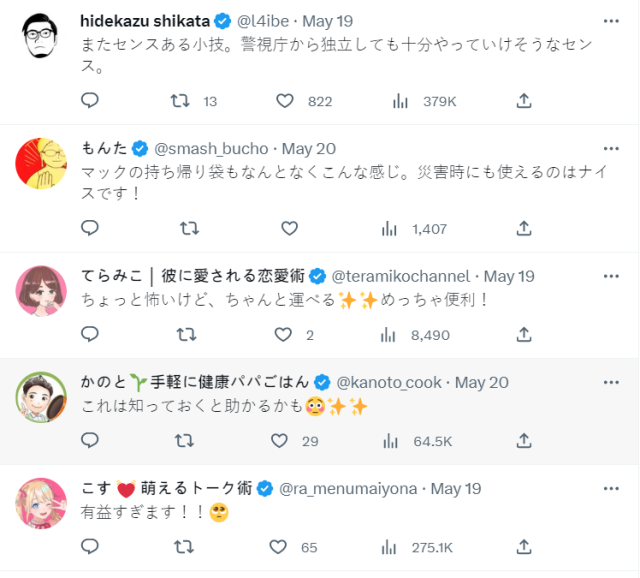The width and height of the screenshot is (640, 578).
Task: Reply to hidekazu shikata's tweet
Action: click(x=90, y=101)
